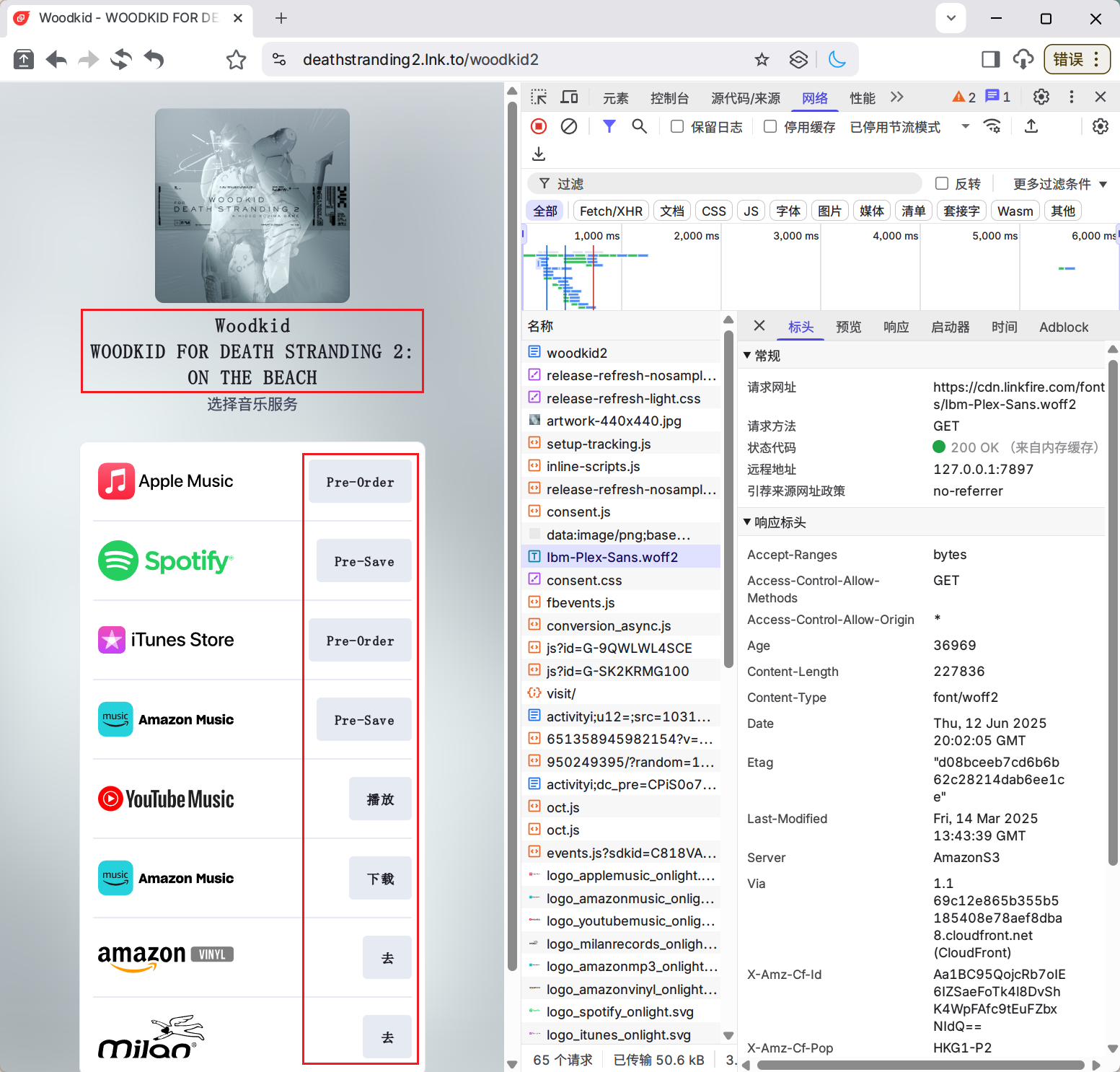Import HAR file upload icon
1120x1072 pixels.
[x=1031, y=127]
